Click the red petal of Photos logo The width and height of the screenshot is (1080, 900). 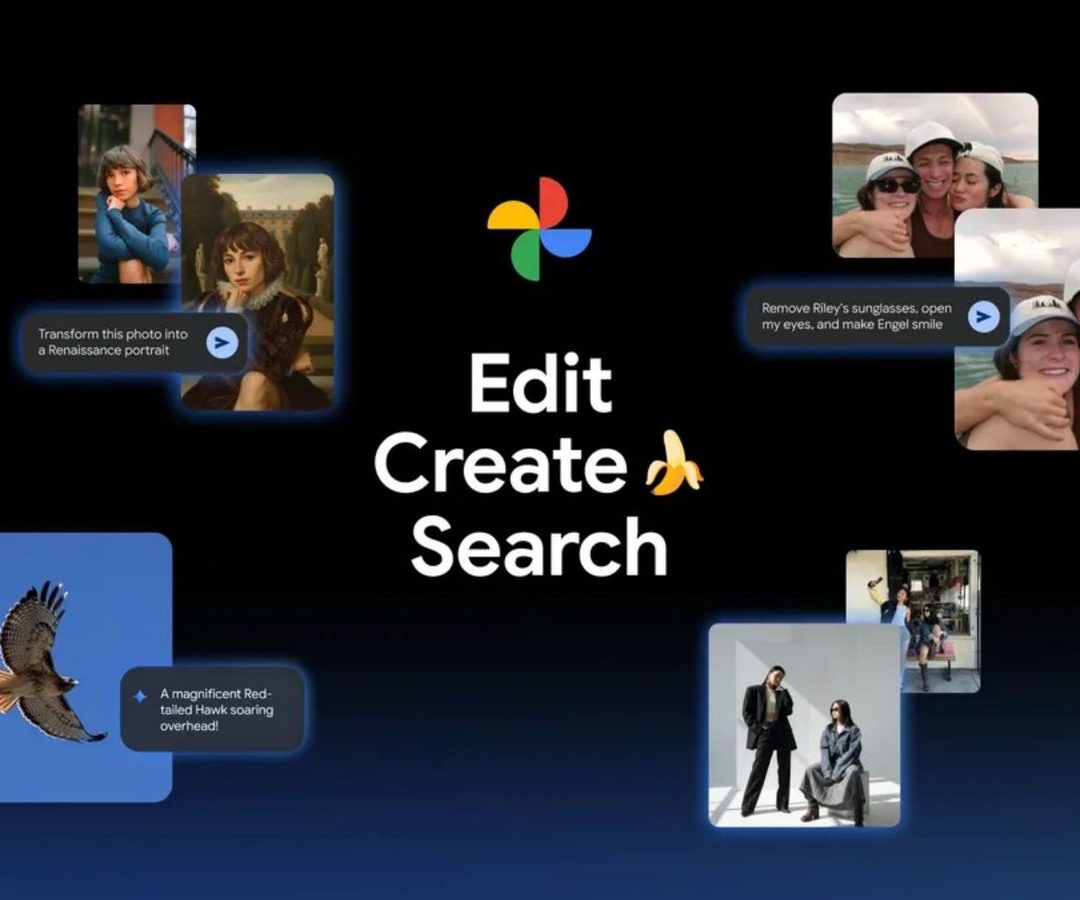point(554,203)
